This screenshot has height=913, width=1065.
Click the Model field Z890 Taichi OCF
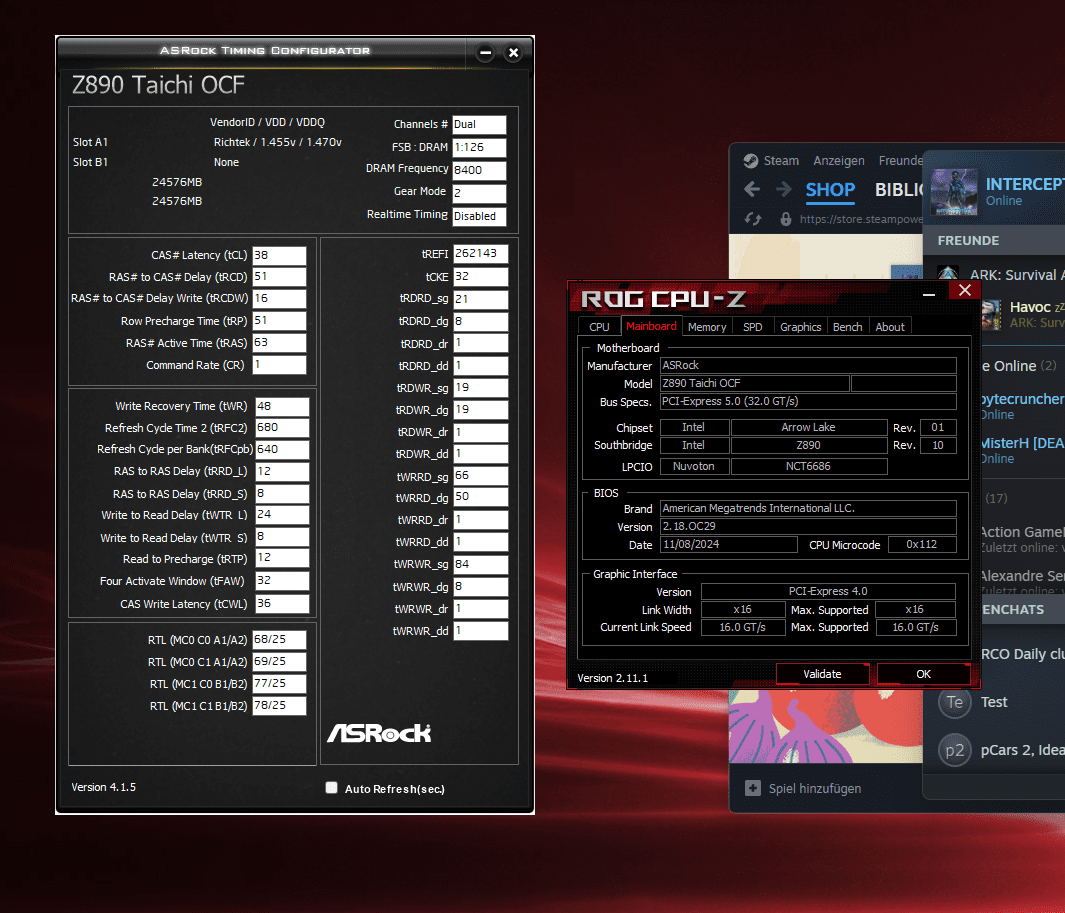click(754, 383)
